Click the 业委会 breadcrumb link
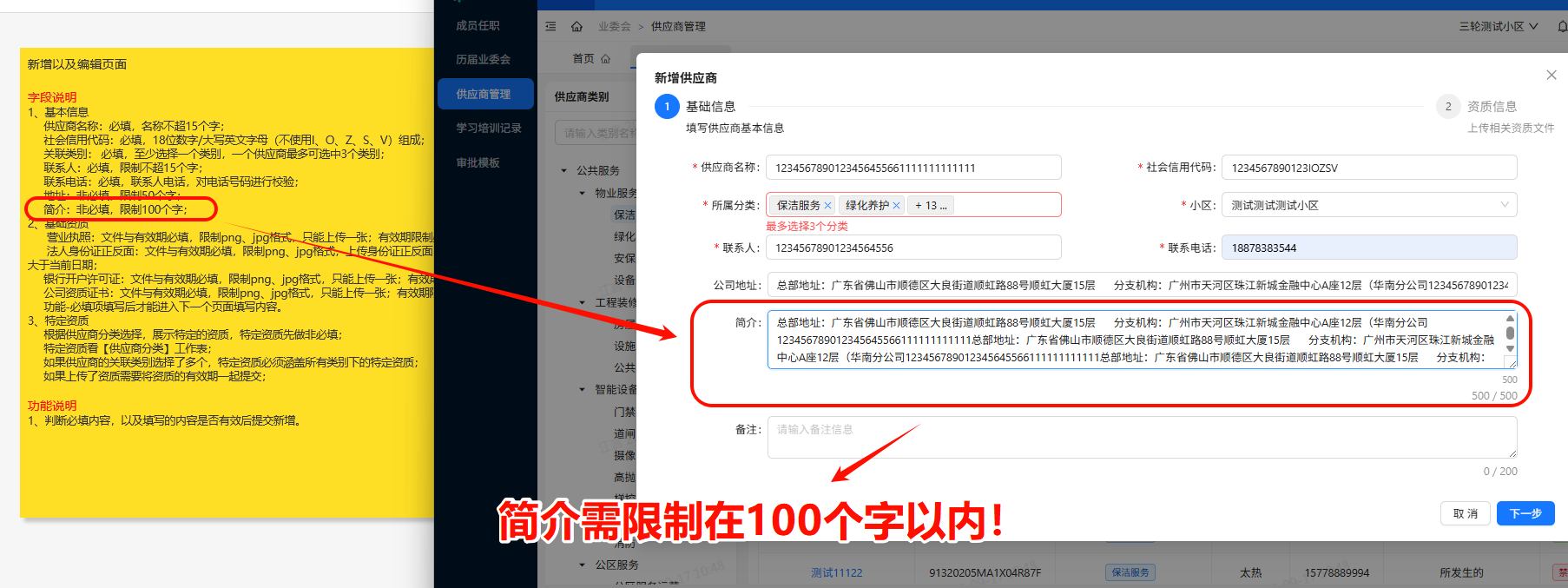This screenshot has height=588, width=1568. (615, 27)
